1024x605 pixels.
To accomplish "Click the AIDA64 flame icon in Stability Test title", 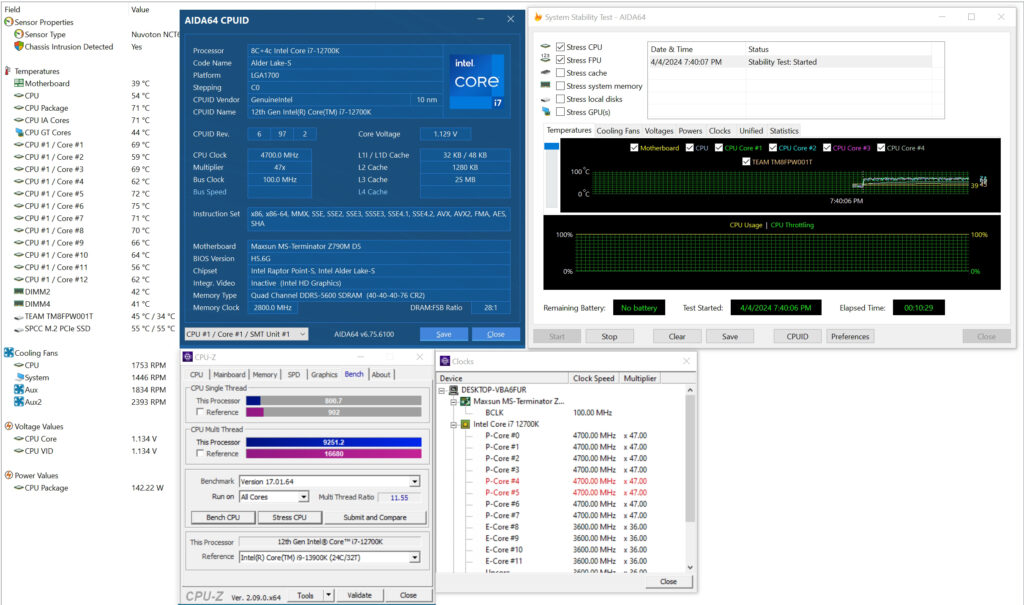I will (538, 17).
